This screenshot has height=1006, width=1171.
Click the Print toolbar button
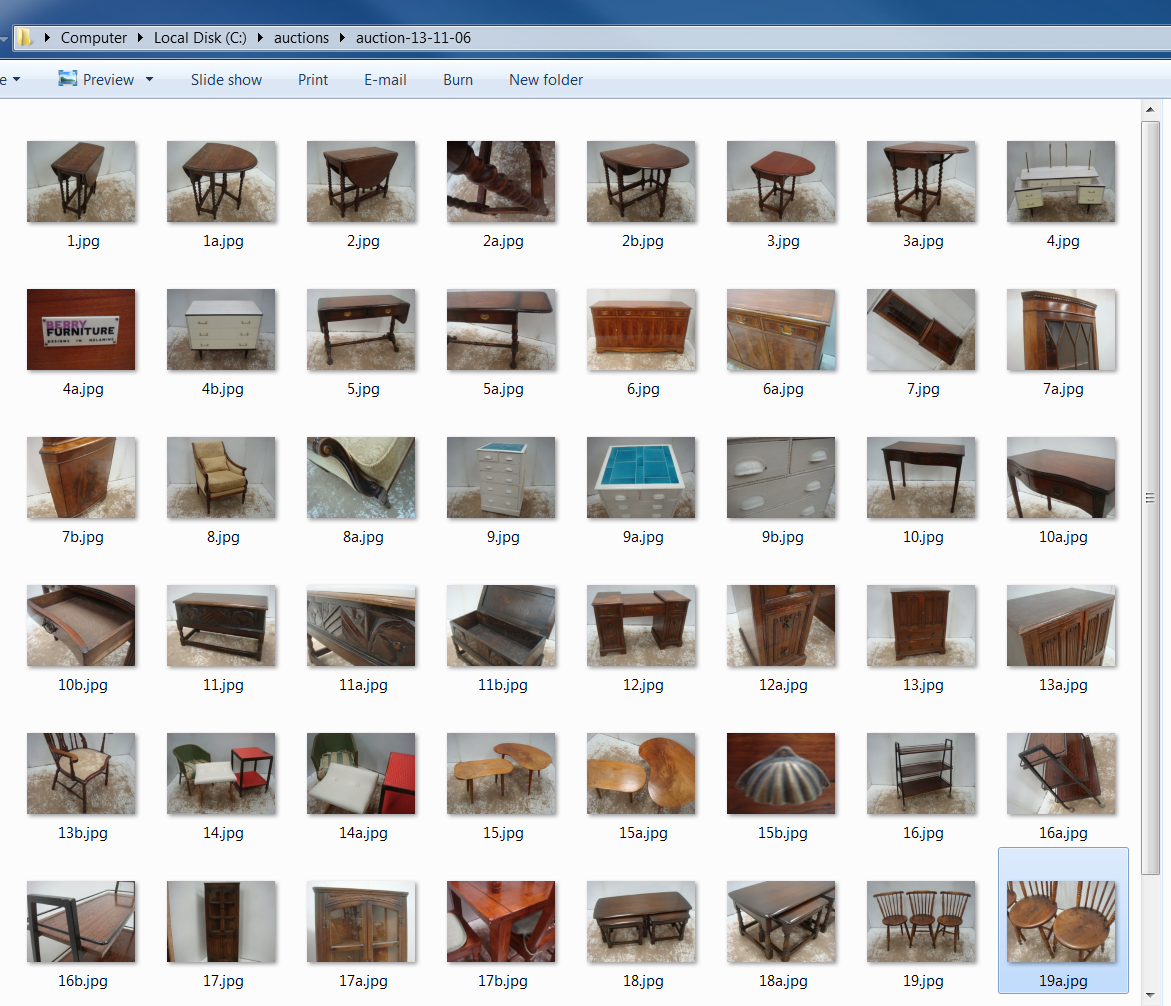313,80
